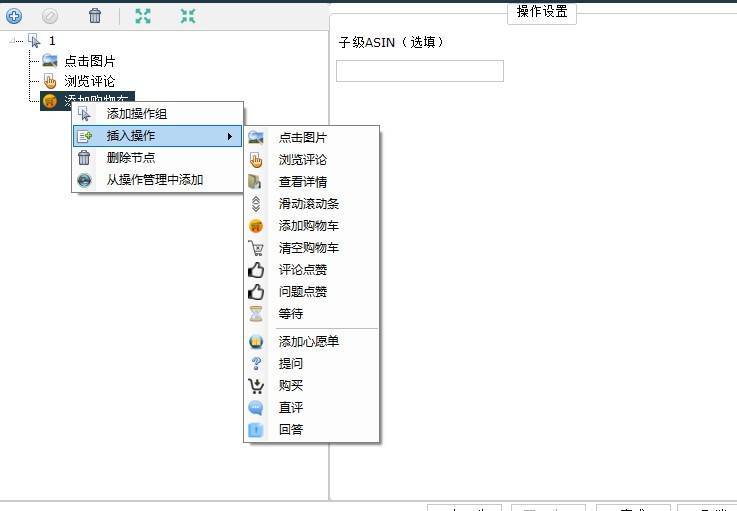Click the hourglass icon beside 等待
This screenshot has height=511, width=737.
click(256, 314)
